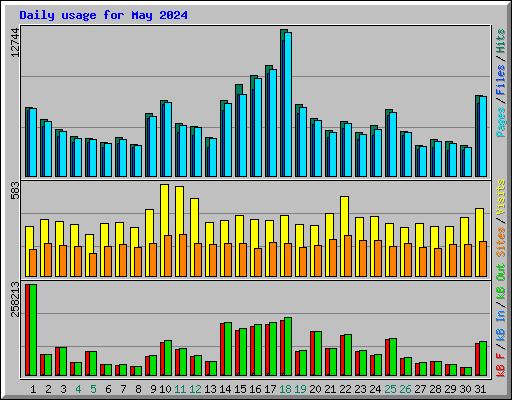Viewport: 512px width, 400px height.
Task: Click the cyan pages bar for day 1
Action: [x=33, y=142]
